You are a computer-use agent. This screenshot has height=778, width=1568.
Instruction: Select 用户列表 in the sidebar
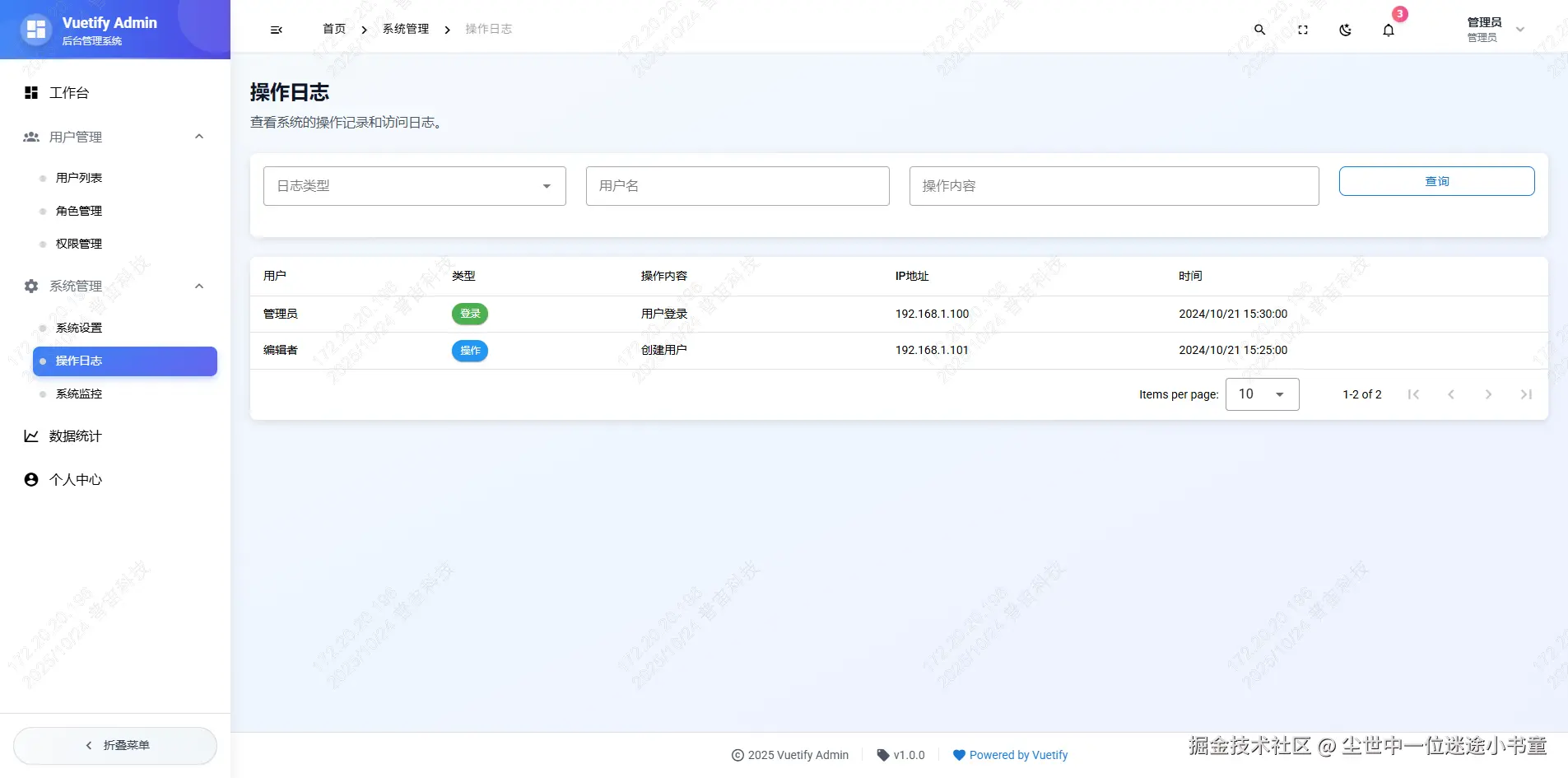[79, 177]
